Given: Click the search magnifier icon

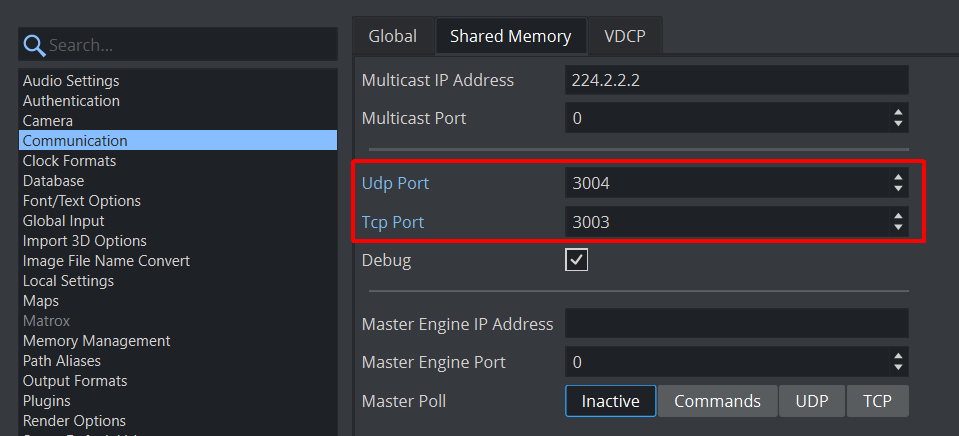Looking at the screenshot, I should click(x=35, y=45).
